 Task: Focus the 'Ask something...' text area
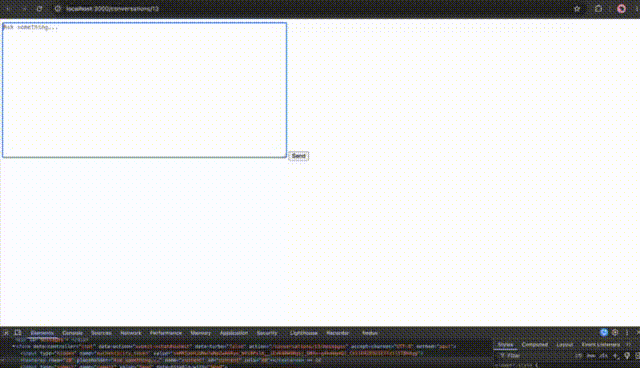144,90
